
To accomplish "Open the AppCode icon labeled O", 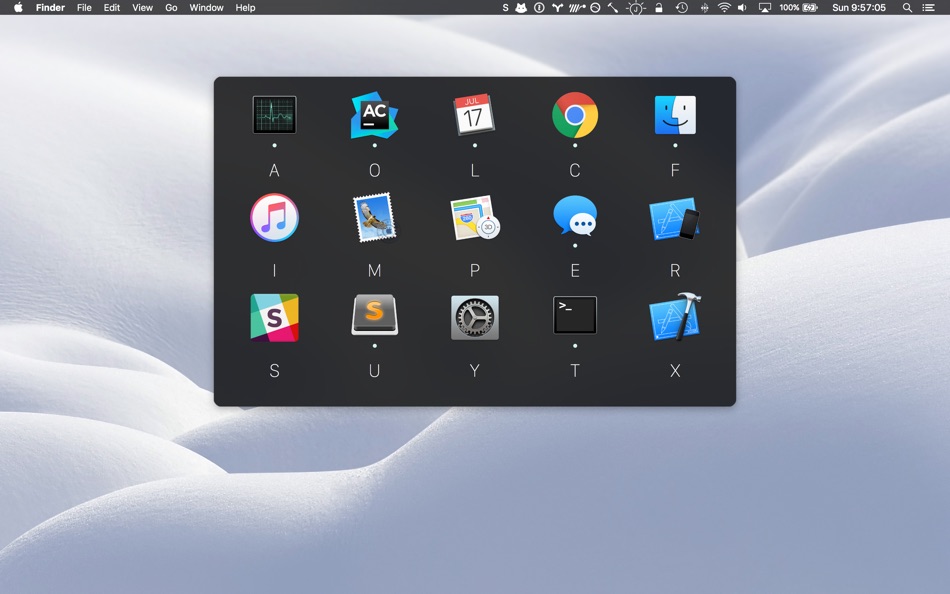I will click(374, 115).
